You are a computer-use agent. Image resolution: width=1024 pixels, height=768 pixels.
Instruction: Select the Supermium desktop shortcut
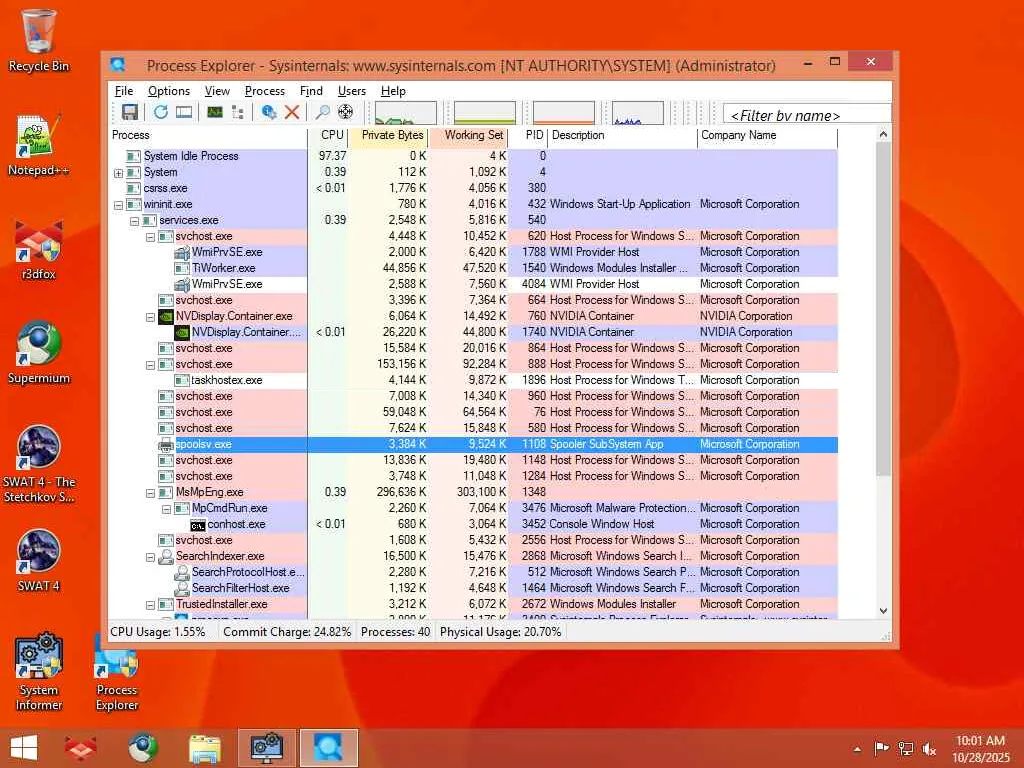[x=39, y=353]
